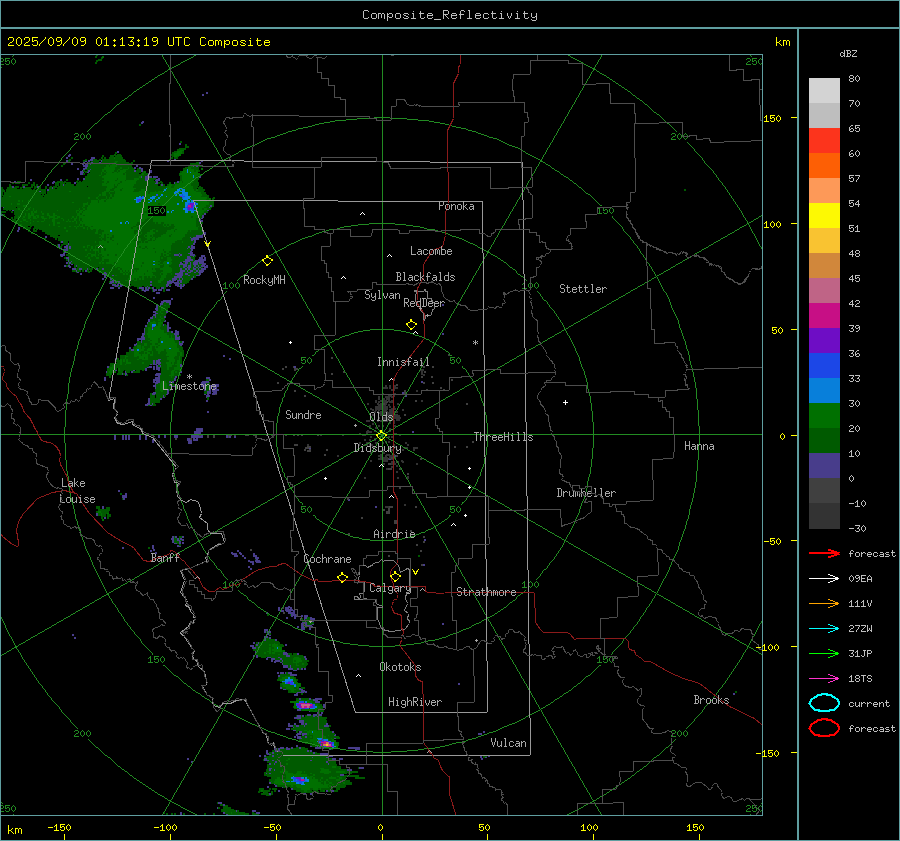
Task: Click the Ponoka town label
Action: click(456, 206)
